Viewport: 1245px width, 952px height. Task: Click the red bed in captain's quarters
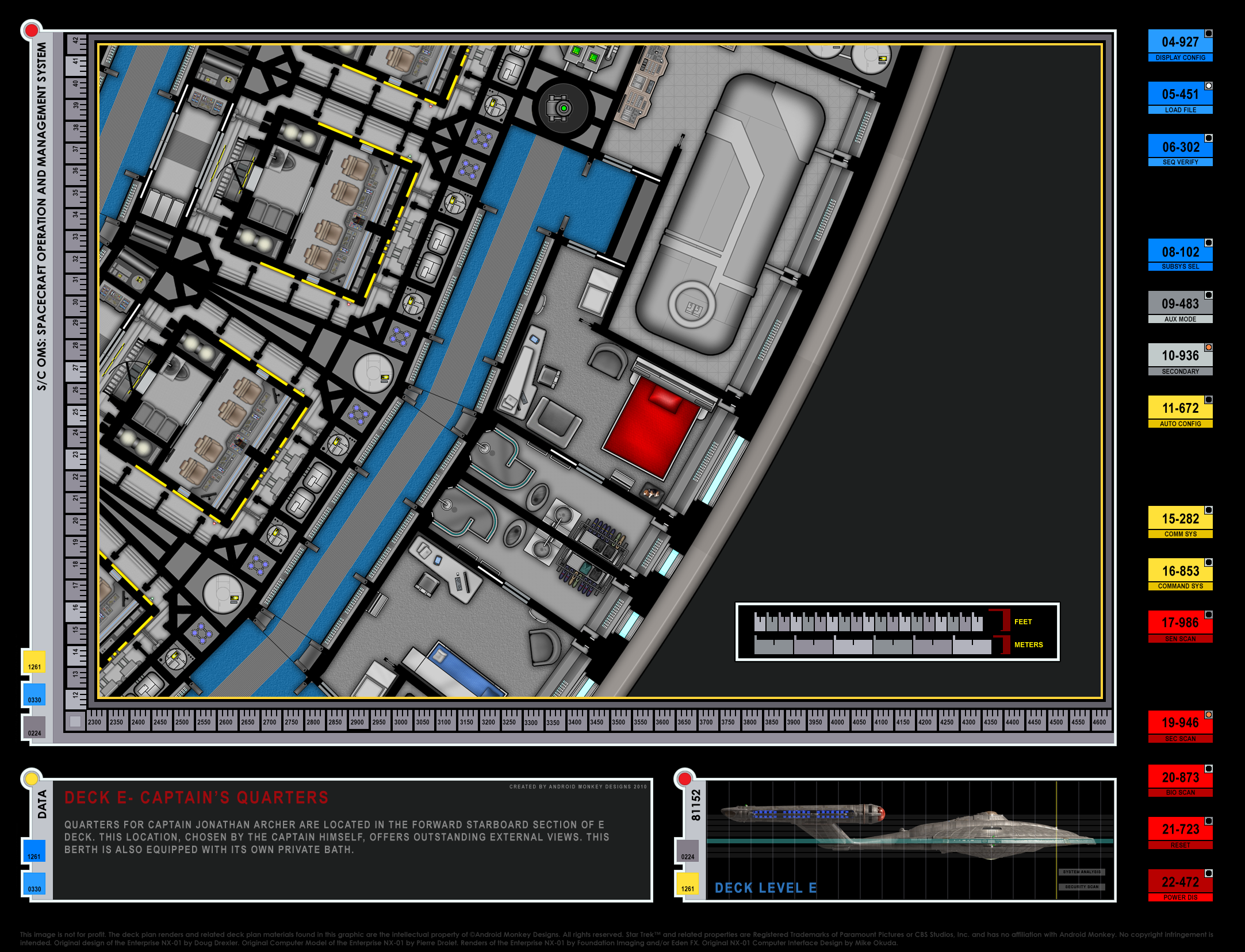(653, 428)
